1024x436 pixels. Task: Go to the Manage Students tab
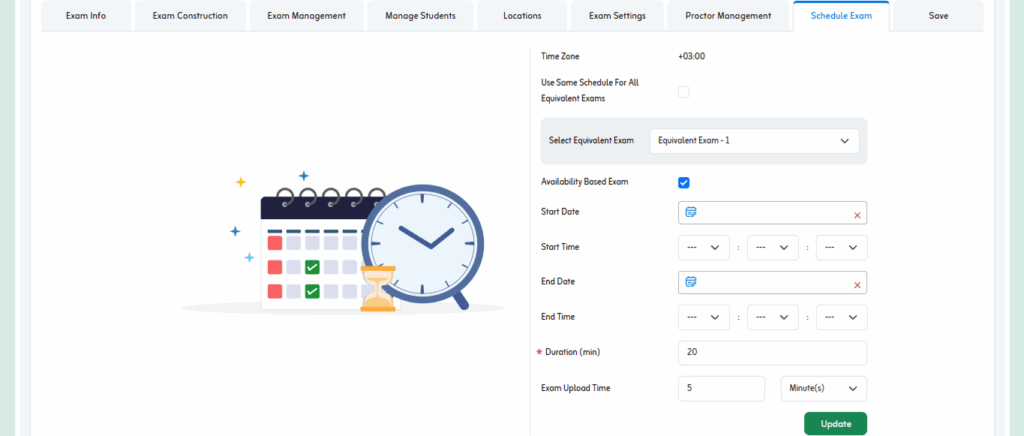pyautogui.click(x=418, y=16)
